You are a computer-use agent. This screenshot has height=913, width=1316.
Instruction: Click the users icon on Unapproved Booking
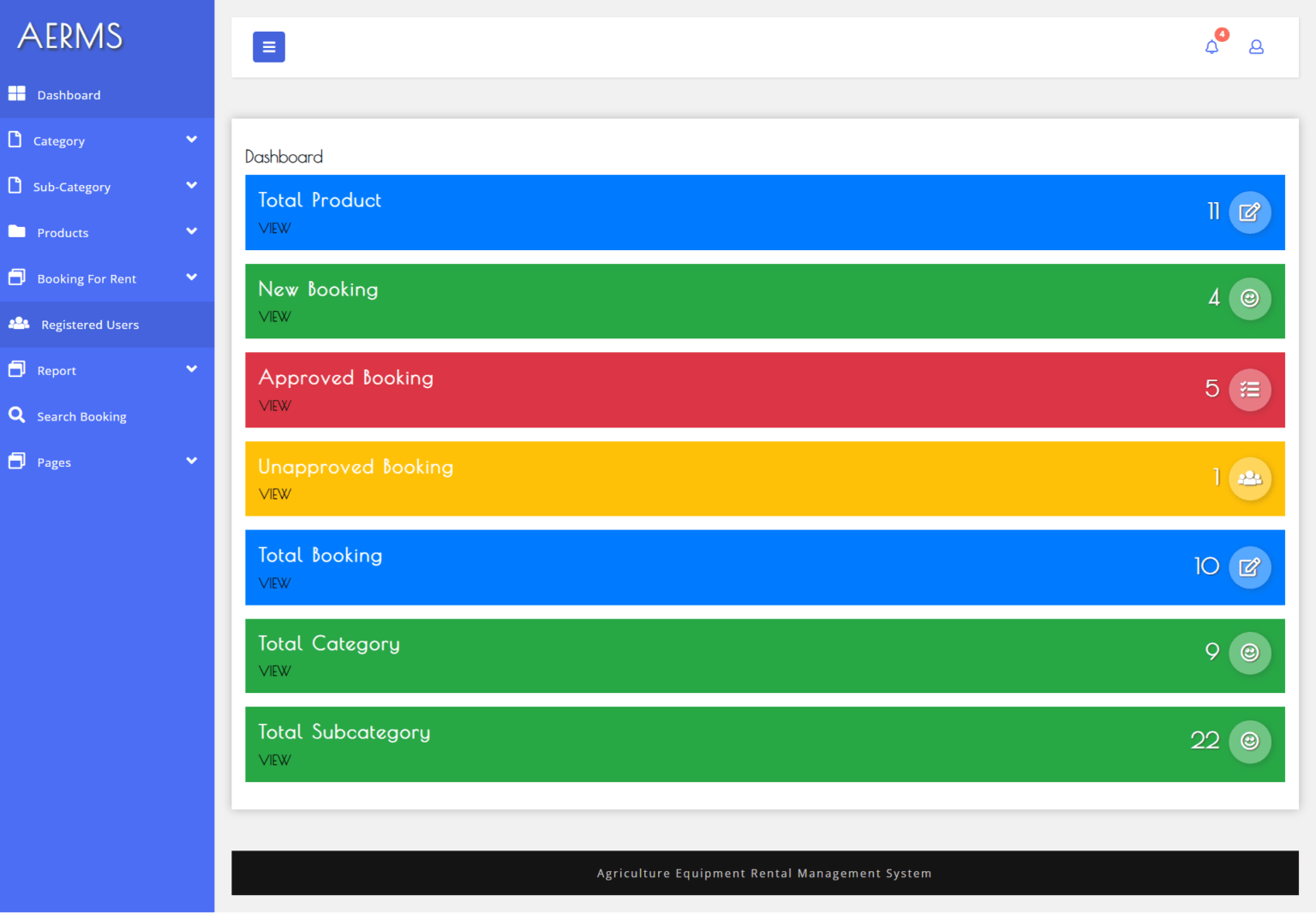(1249, 479)
